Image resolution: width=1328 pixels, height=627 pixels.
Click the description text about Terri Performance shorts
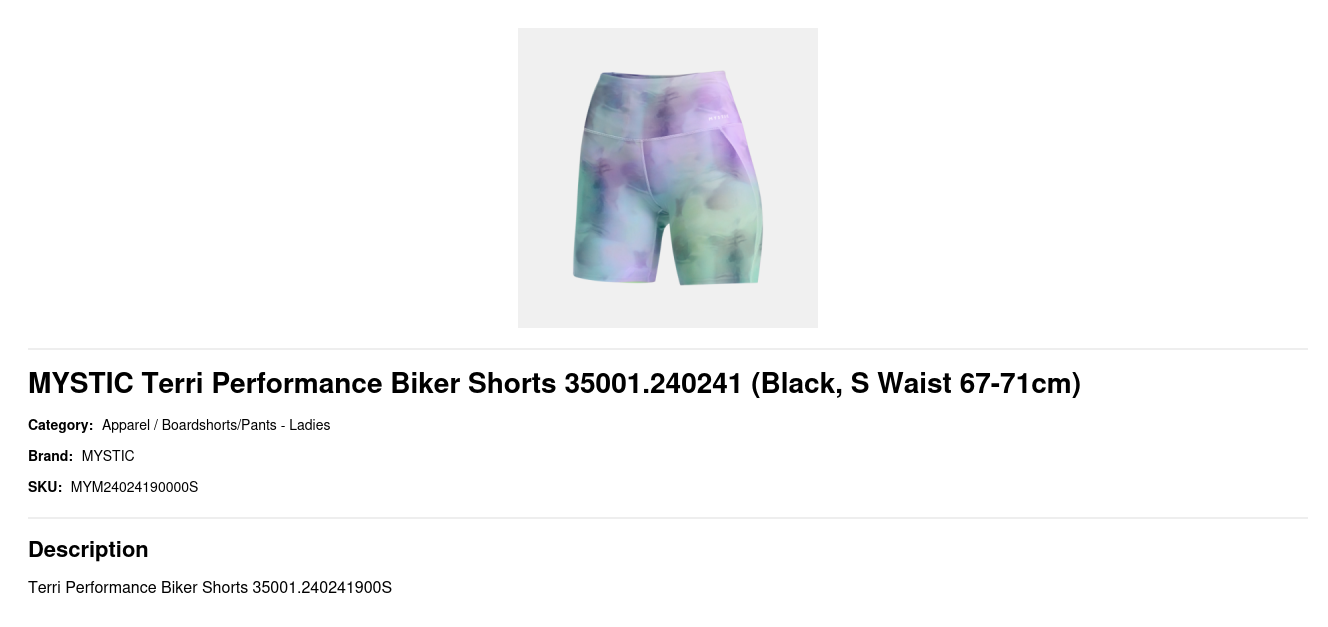tap(210, 587)
